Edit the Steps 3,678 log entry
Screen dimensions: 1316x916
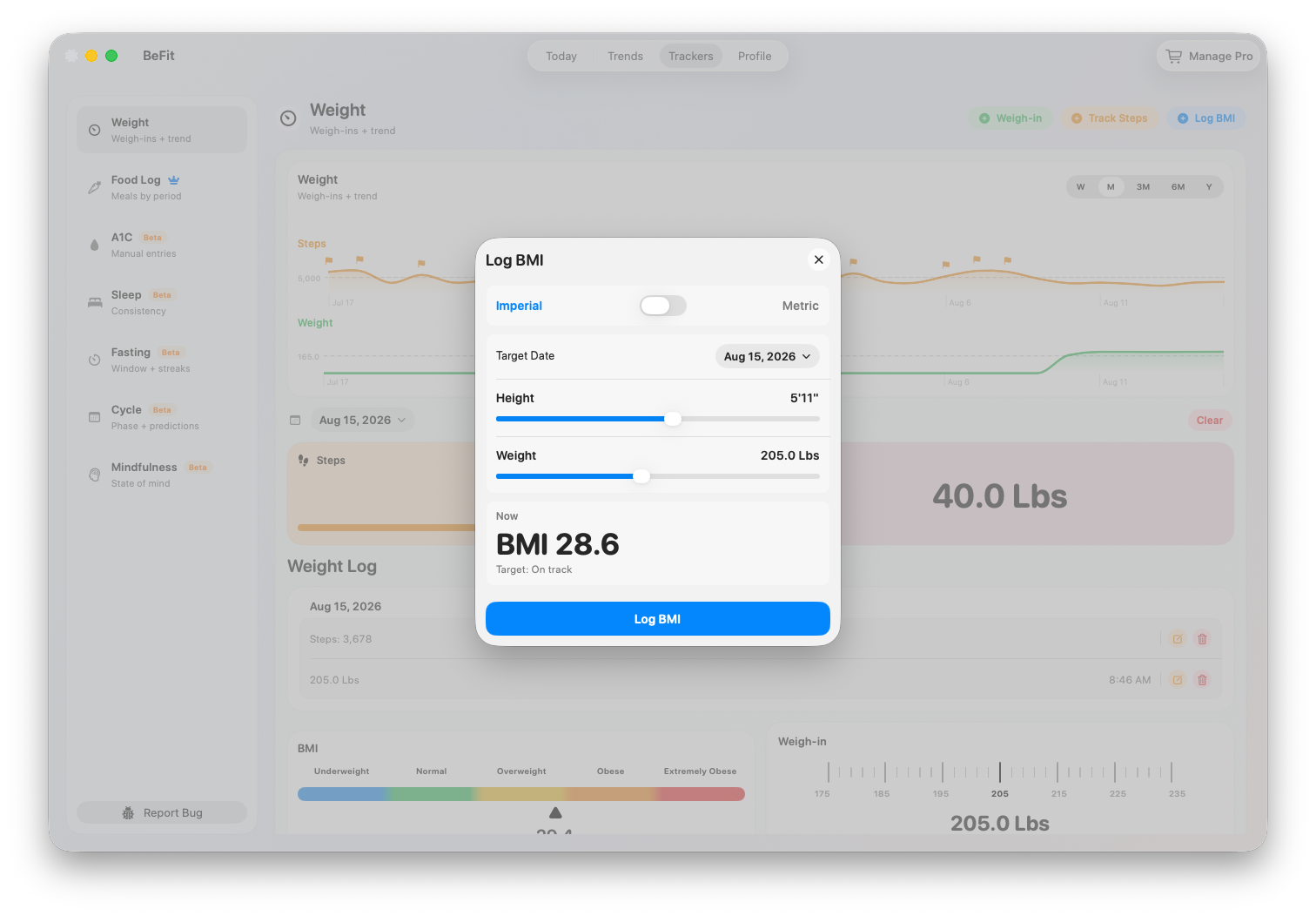pyautogui.click(x=1178, y=639)
